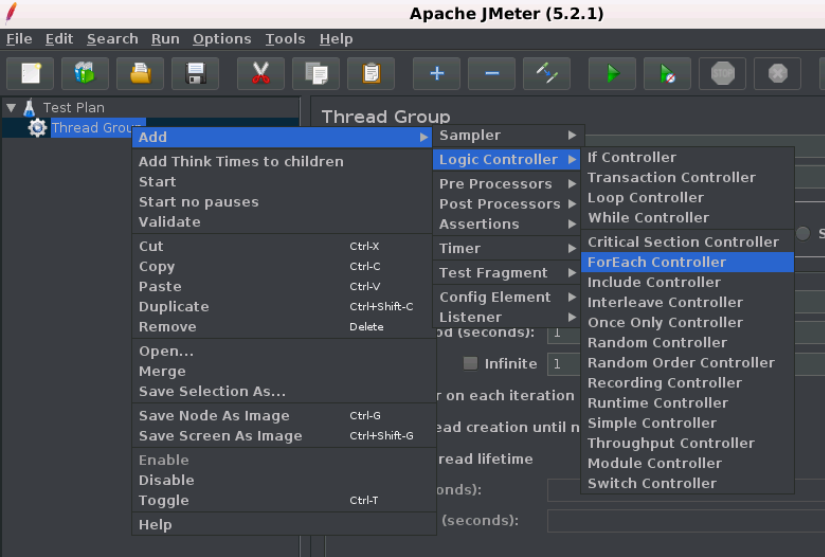The height and width of the screenshot is (557, 825).
Task: Select Critical Section Controller
Action: click(x=687, y=242)
